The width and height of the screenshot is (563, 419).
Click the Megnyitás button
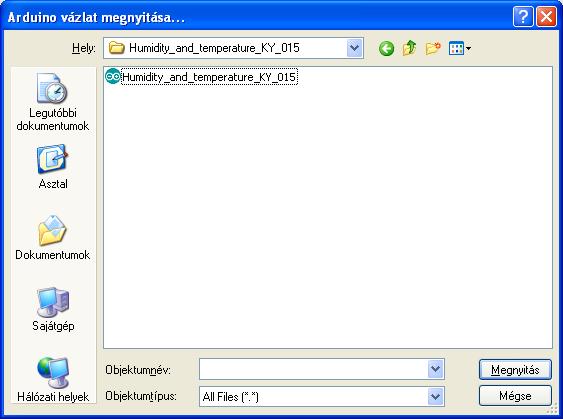pyautogui.click(x=515, y=370)
